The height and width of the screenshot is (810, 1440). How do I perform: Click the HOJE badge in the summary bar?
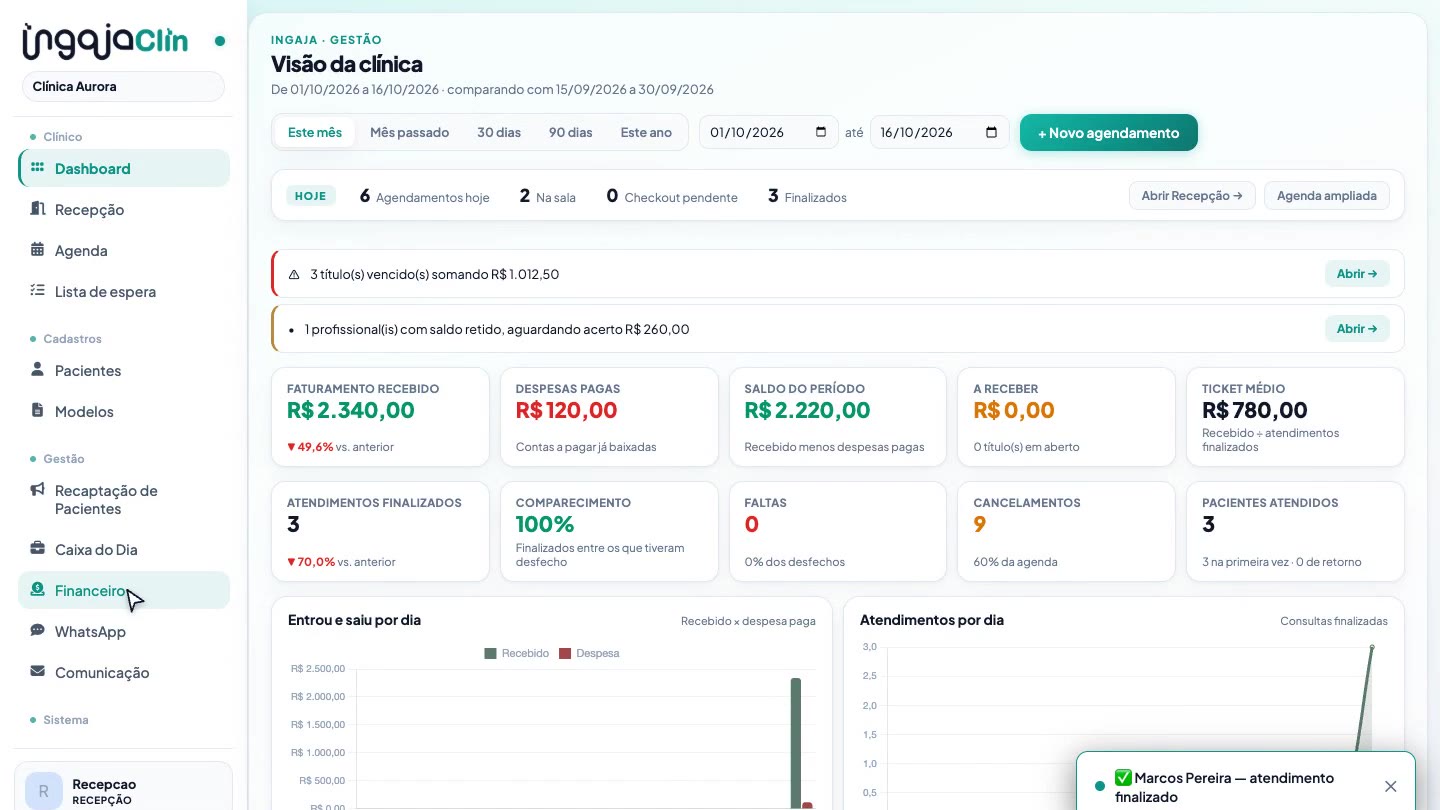[x=311, y=196]
